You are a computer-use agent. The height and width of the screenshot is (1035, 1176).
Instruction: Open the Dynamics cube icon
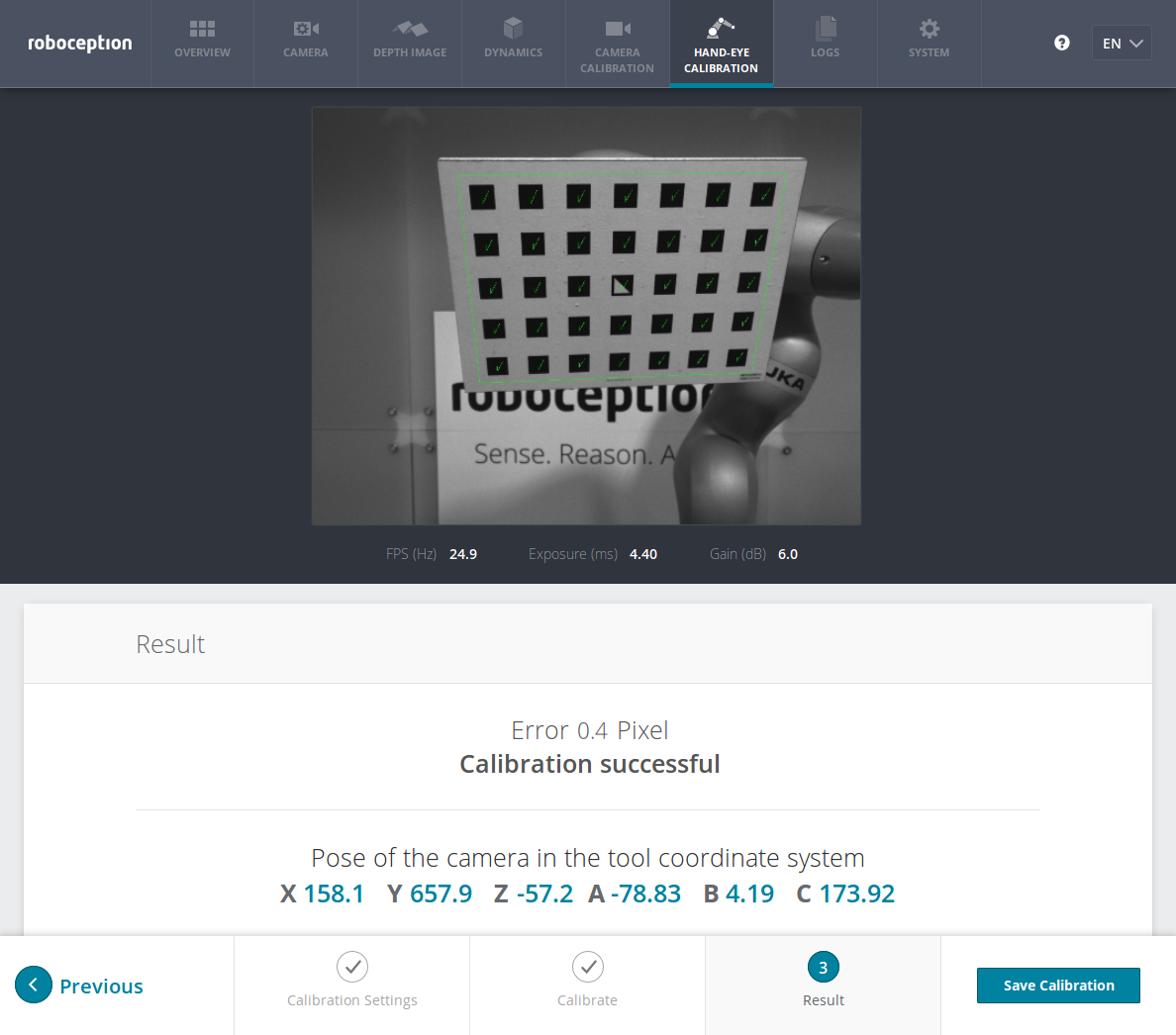point(513,29)
